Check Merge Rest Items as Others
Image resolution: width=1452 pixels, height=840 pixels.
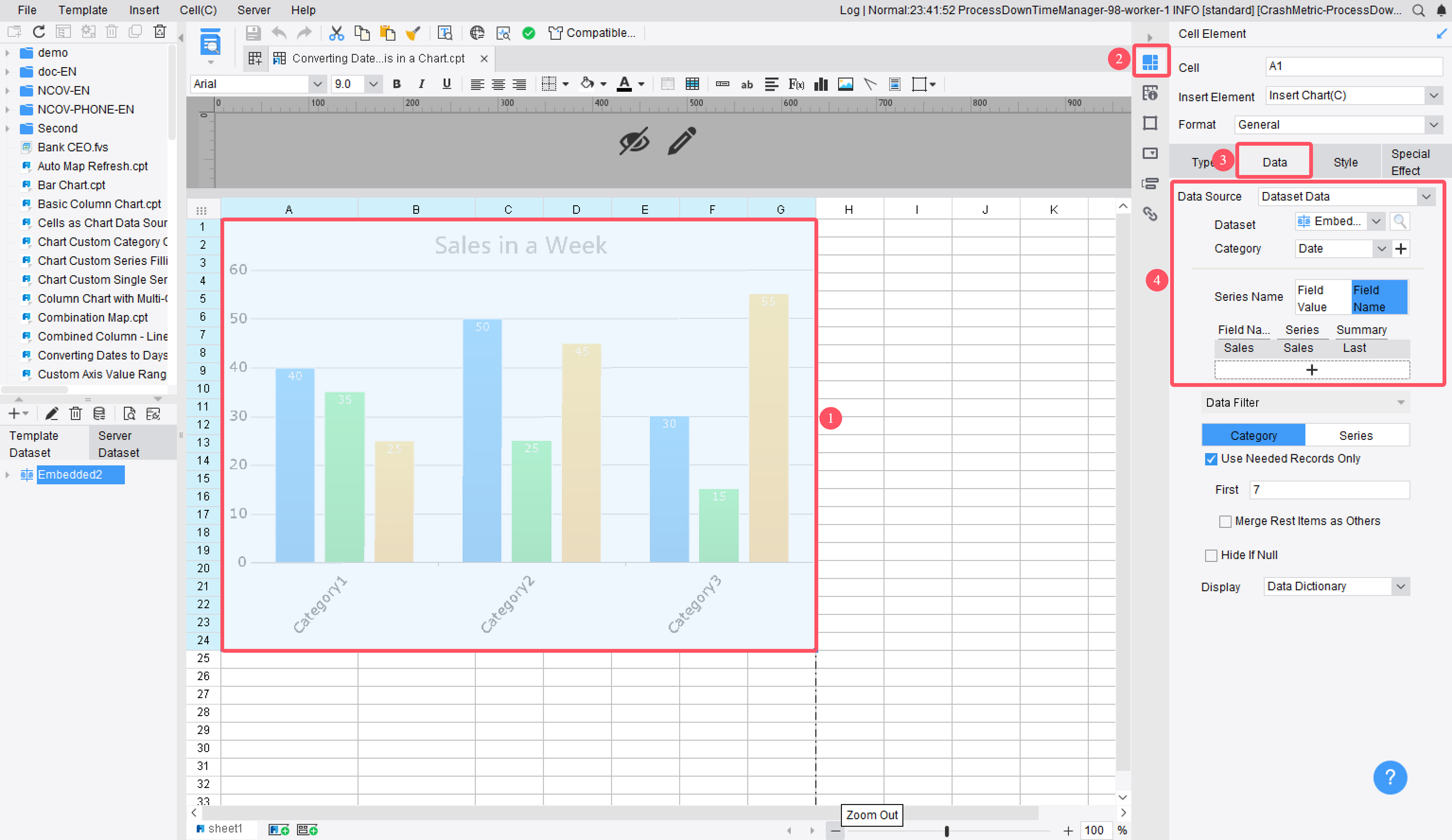(x=1225, y=521)
